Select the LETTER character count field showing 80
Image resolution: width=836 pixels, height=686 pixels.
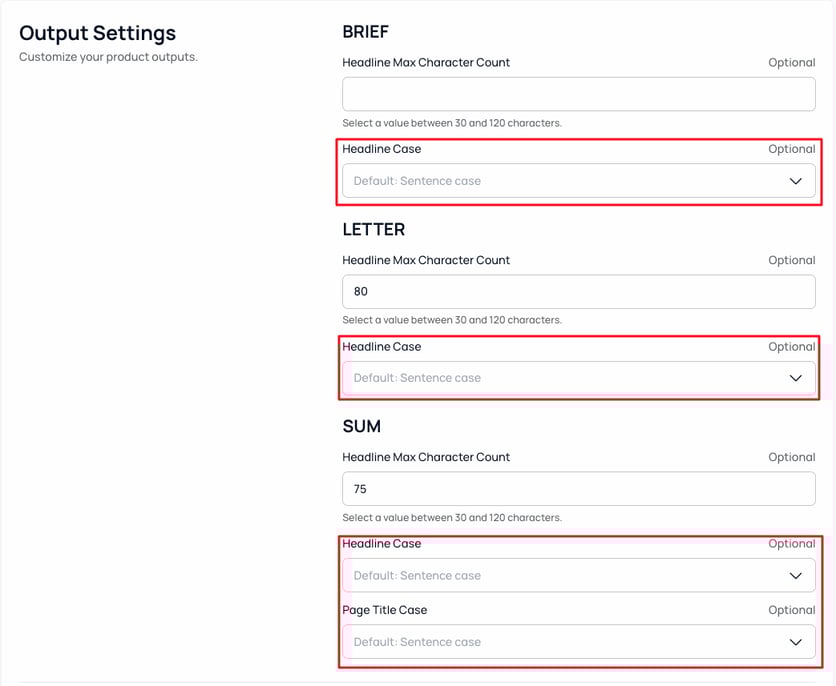pyautogui.click(x=578, y=291)
